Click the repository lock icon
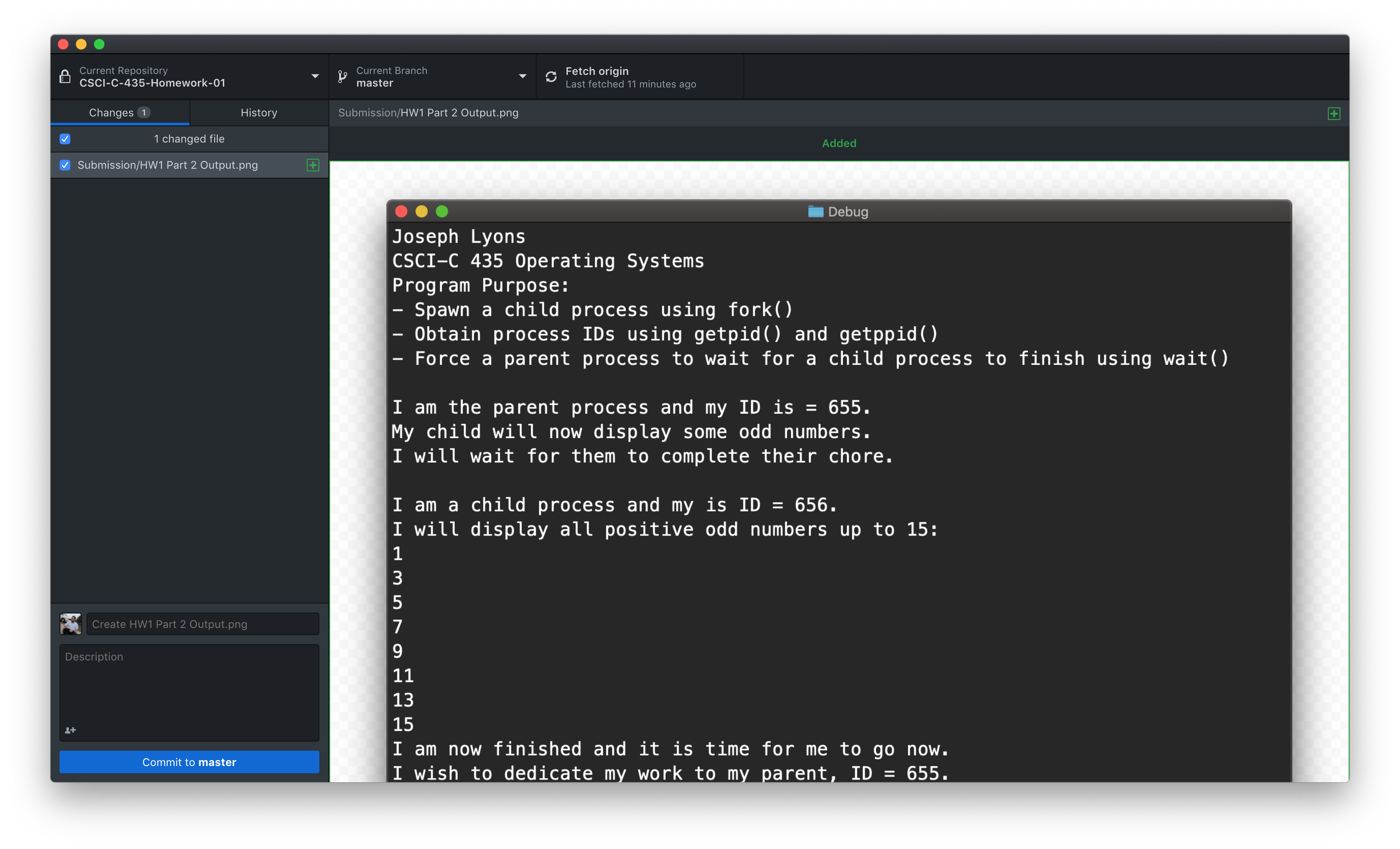The height and width of the screenshot is (849, 1400). [x=65, y=77]
